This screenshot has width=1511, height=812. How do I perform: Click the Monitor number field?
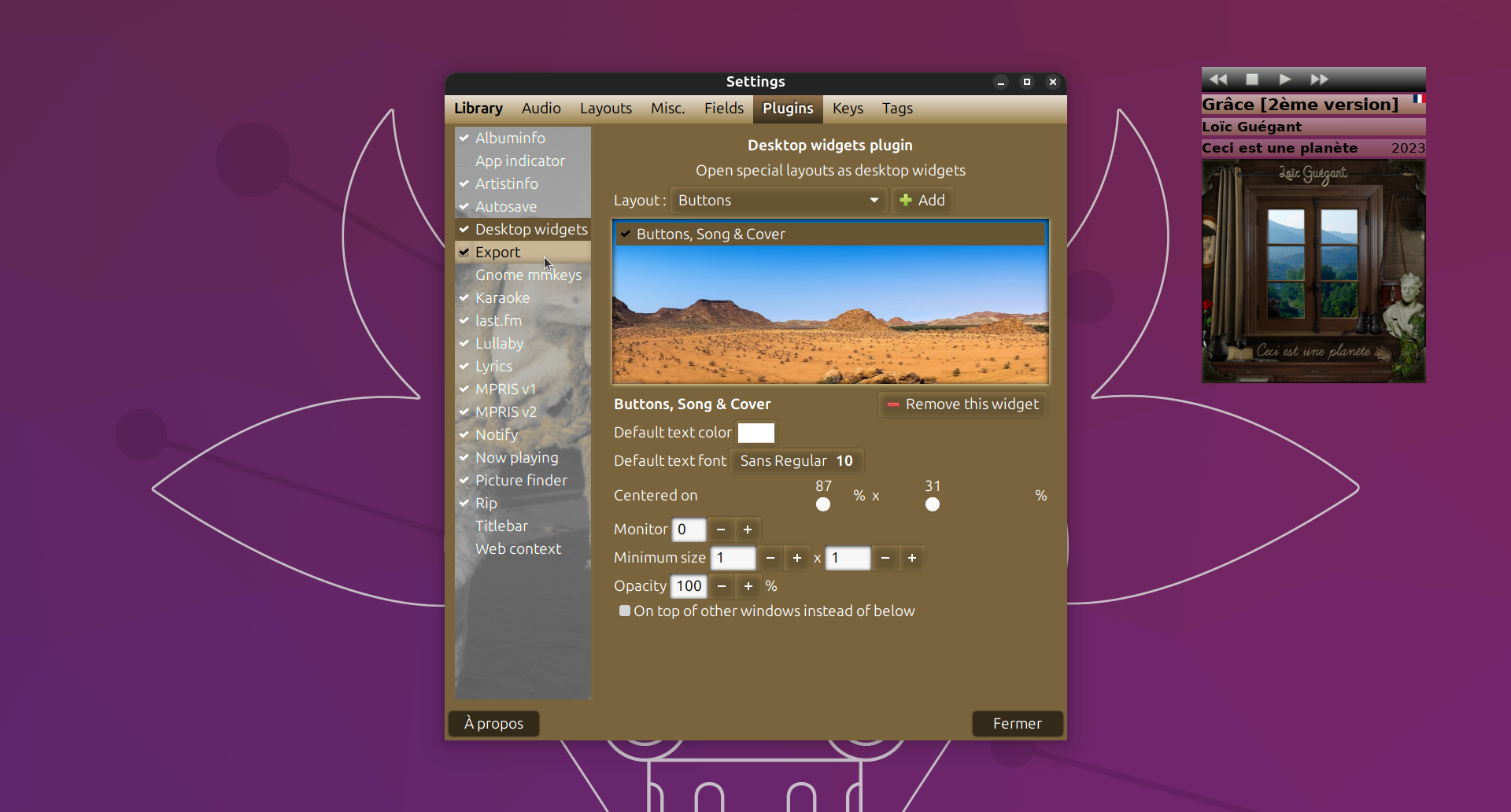[x=689, y=530]
